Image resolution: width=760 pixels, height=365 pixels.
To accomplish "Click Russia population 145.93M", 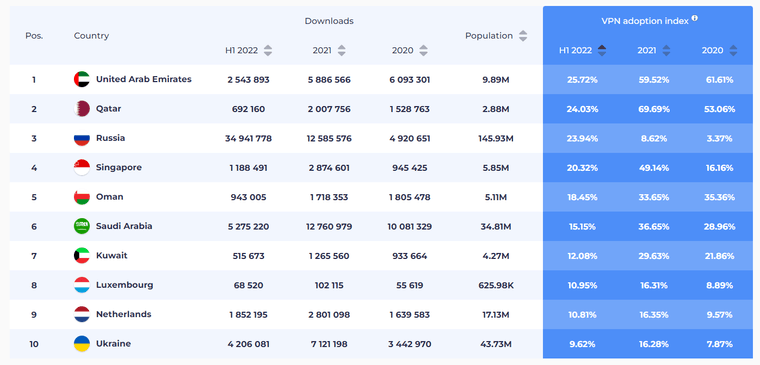I will click(496, 139).
